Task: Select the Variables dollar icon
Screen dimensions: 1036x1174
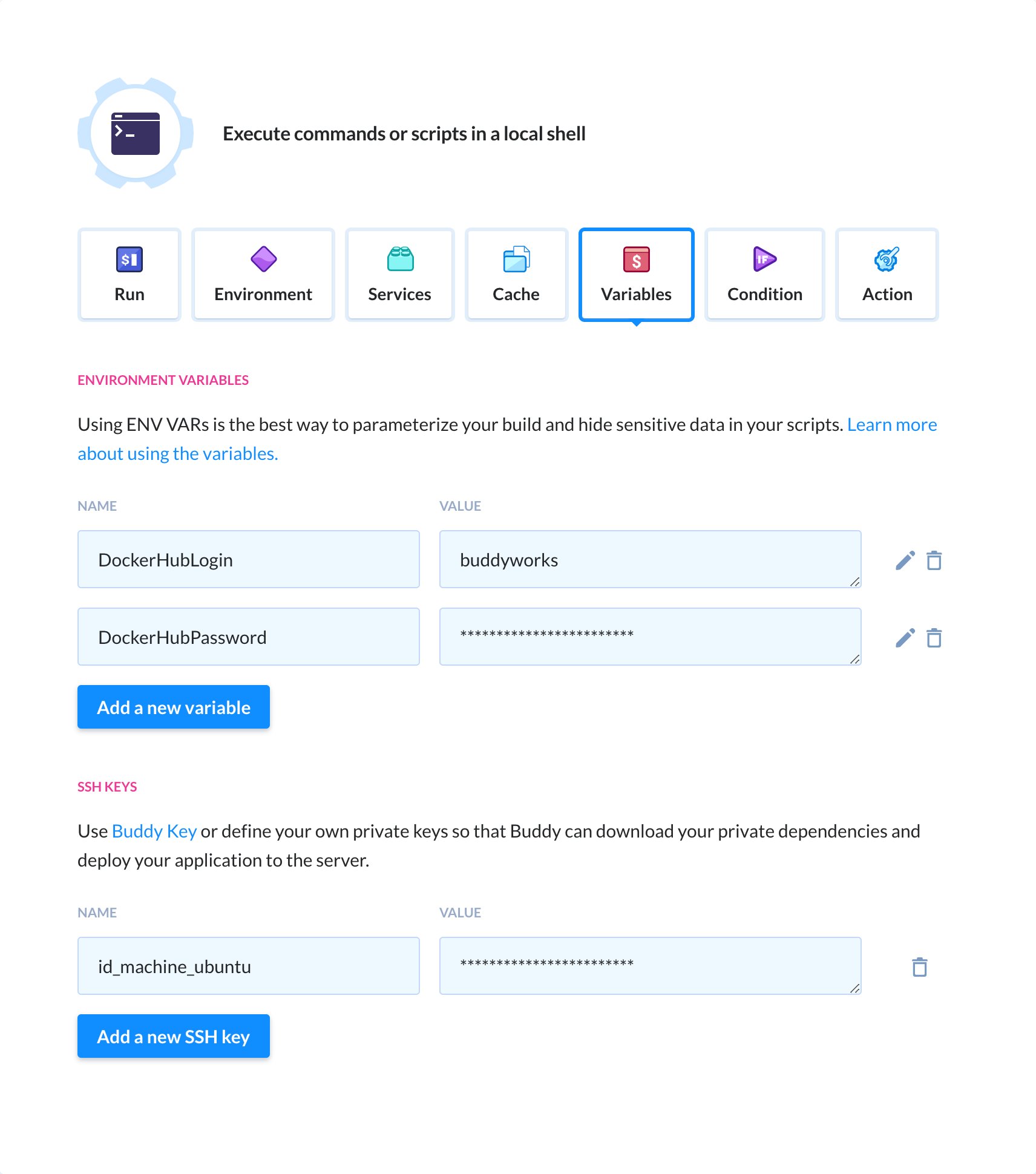Action: (636, 259)
